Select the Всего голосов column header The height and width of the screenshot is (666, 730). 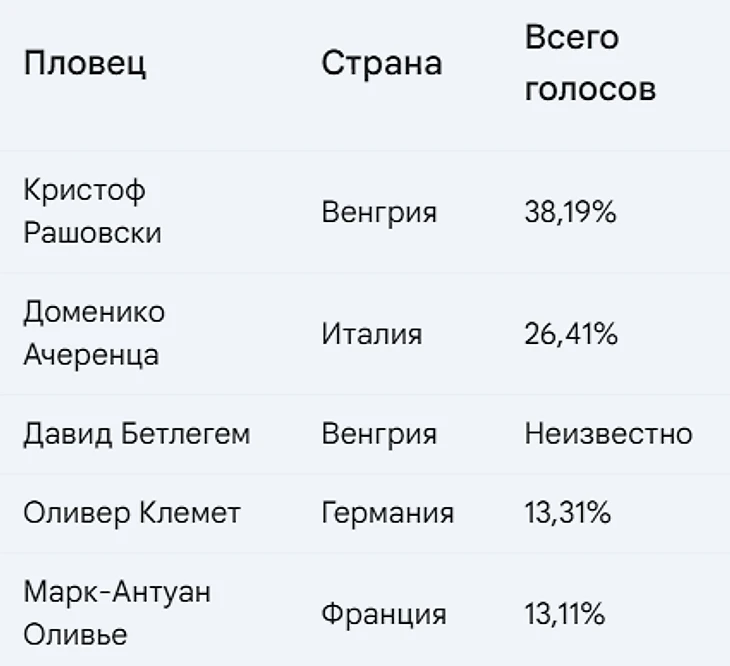[x=590, y=64]
